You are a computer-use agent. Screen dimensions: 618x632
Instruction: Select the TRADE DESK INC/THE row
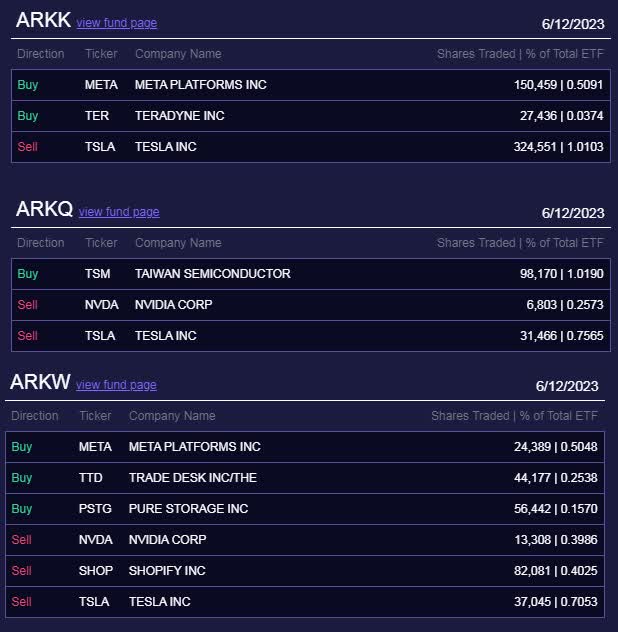point(305,478)
